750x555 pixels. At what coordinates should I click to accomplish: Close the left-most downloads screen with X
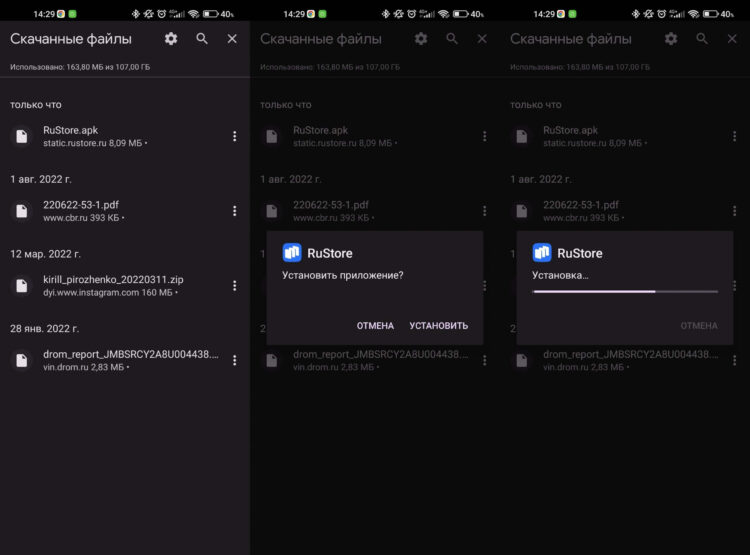232,39
